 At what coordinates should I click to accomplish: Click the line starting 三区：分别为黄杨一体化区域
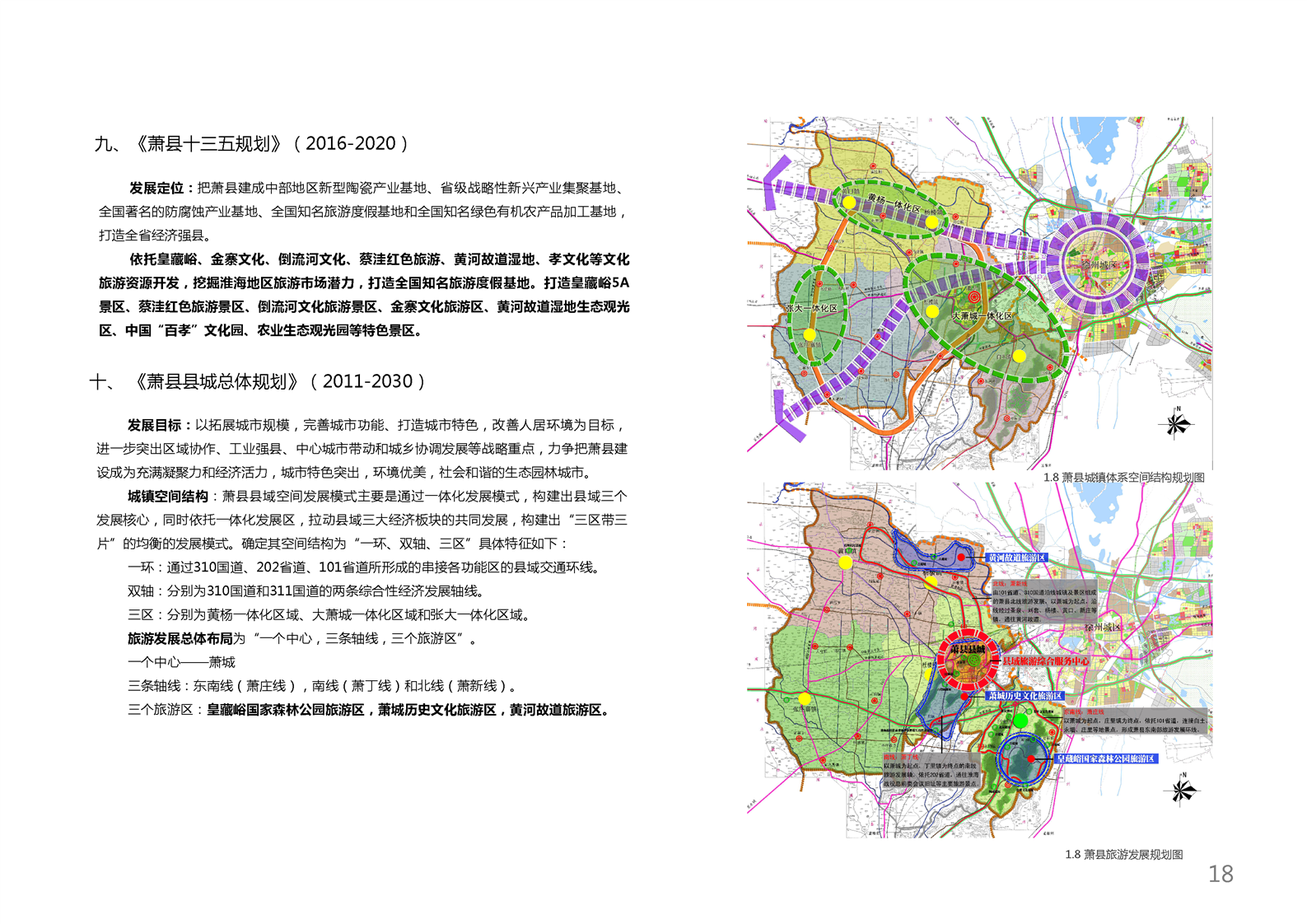coord(329,615)
